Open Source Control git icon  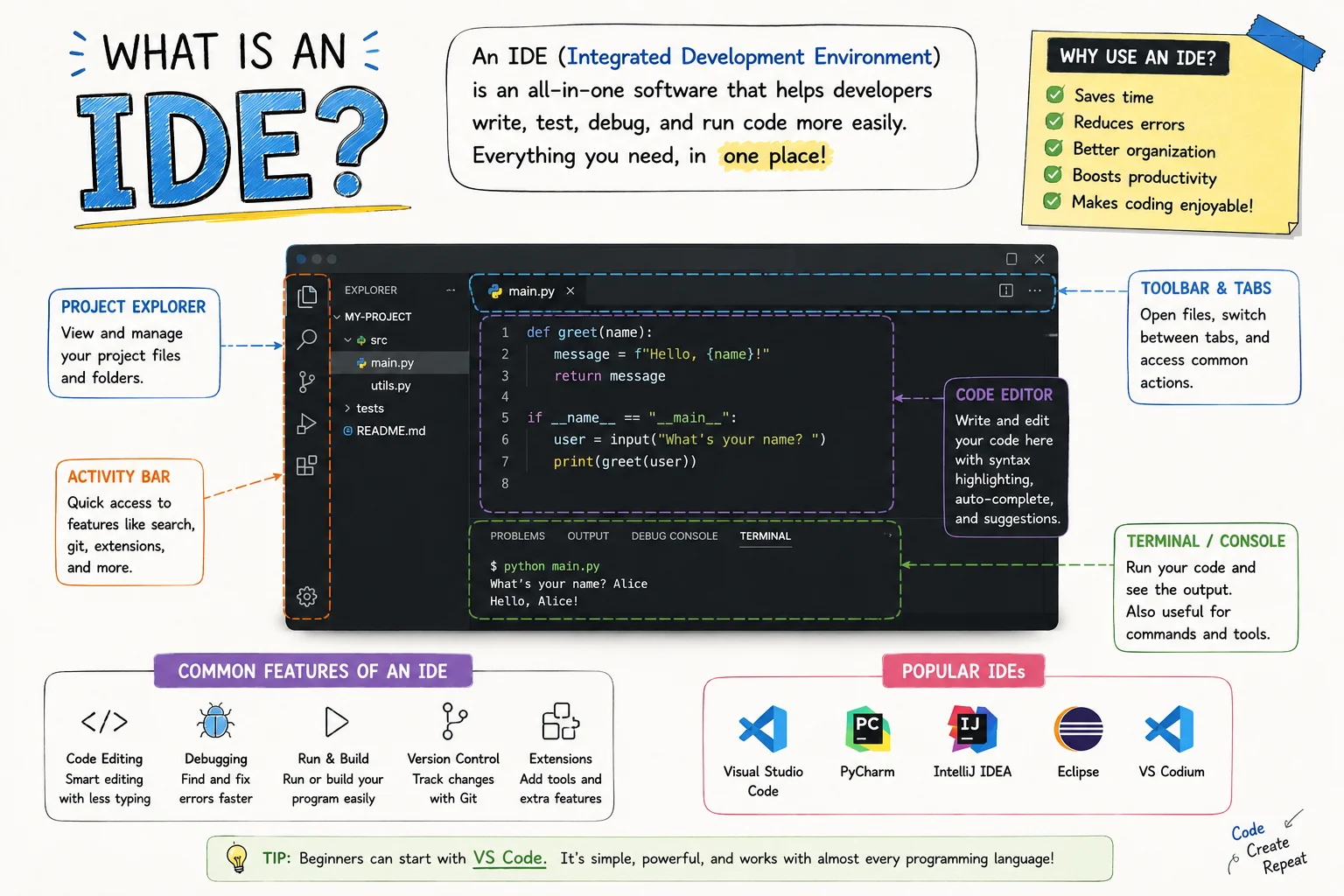[307, 381]
